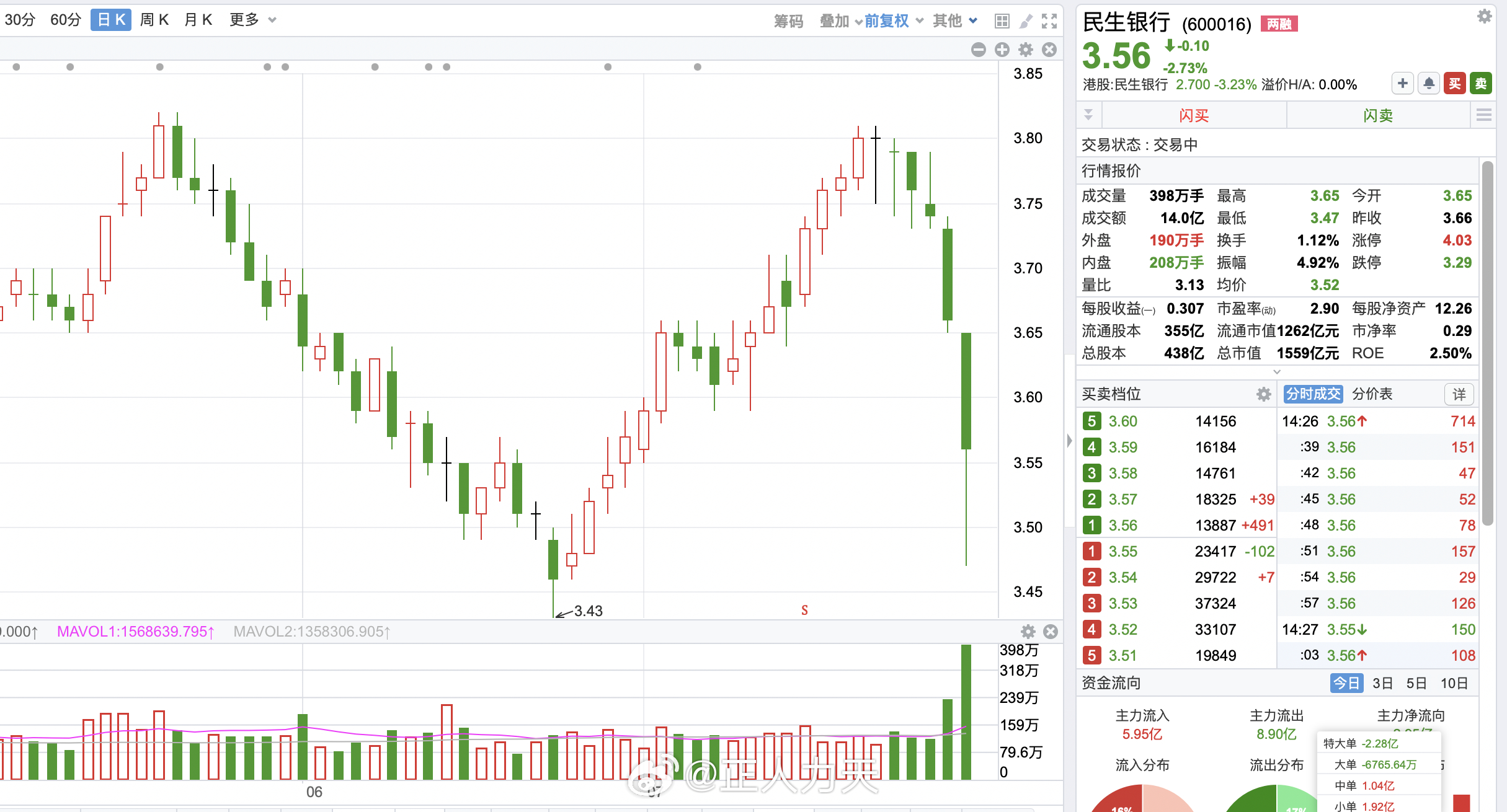This screenshot has height=812, width=1507.
Task: Open 叠加 overlay dropdown
Action: 841,21
